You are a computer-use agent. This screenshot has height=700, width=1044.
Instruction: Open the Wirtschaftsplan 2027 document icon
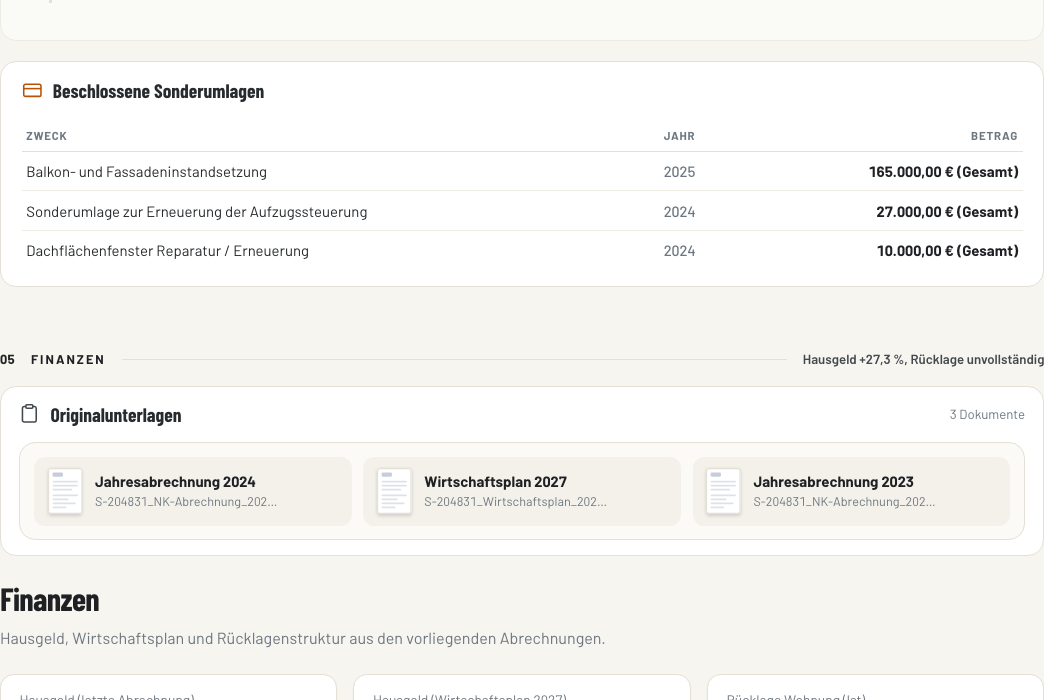tap(394, 492)
